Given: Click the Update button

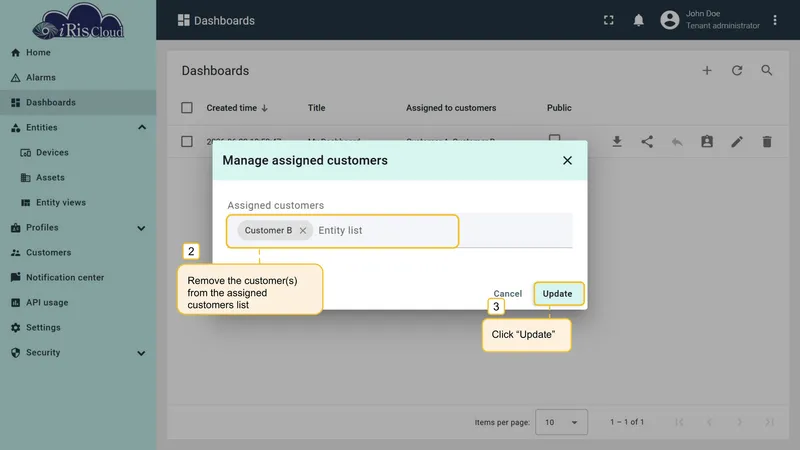Looking at the screenshot, I should (559, 293).
